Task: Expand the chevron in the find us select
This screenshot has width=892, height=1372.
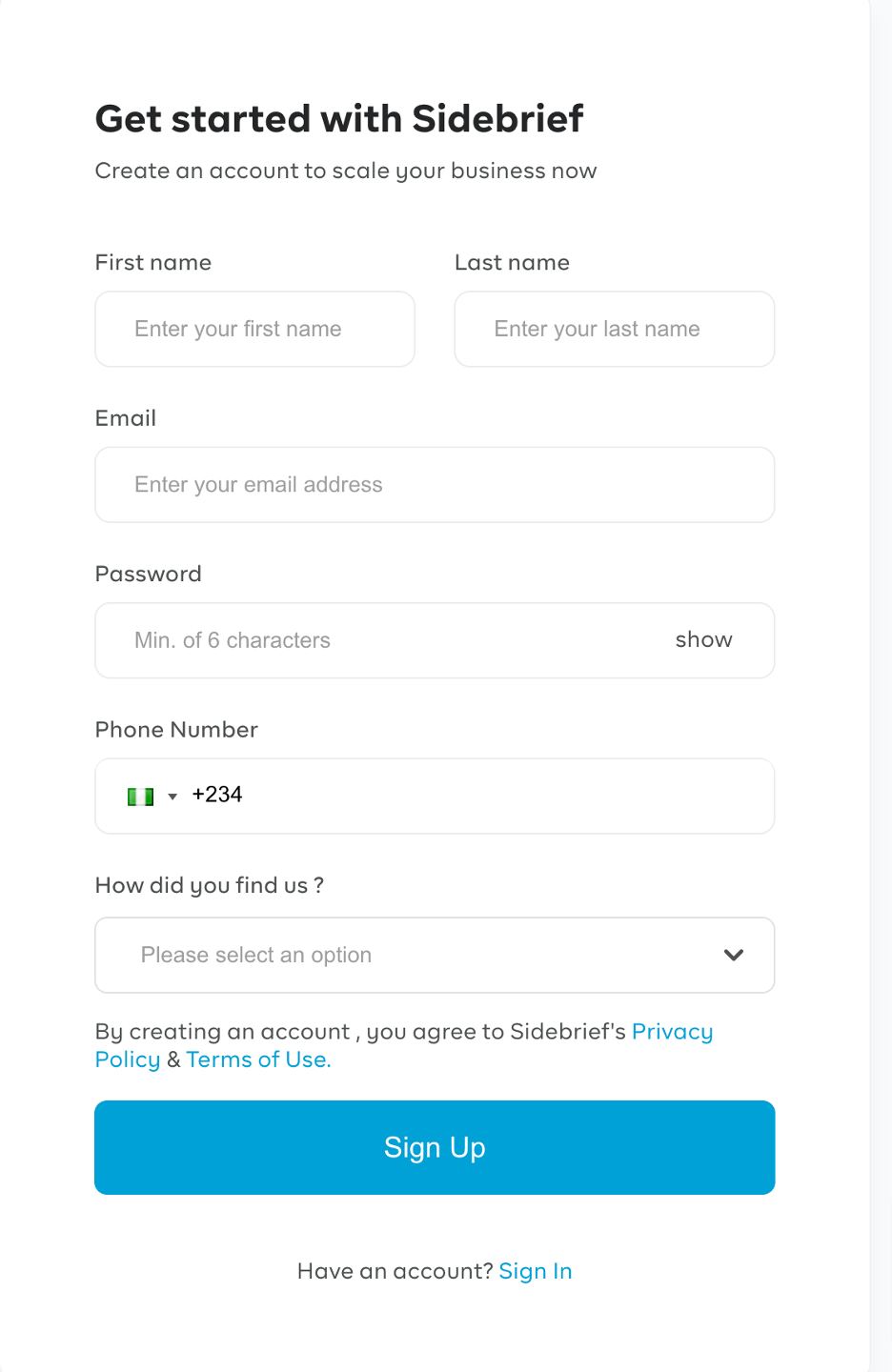Action: (x=733, y=955)
